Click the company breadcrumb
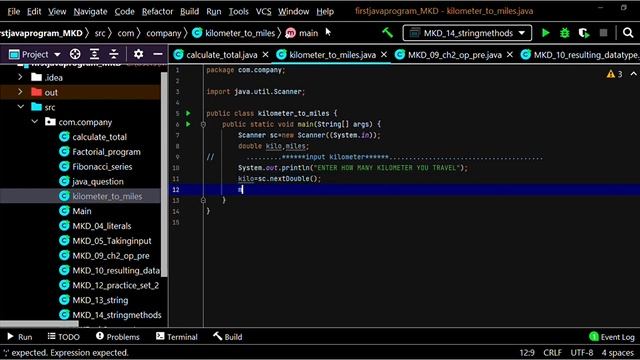 163,33
